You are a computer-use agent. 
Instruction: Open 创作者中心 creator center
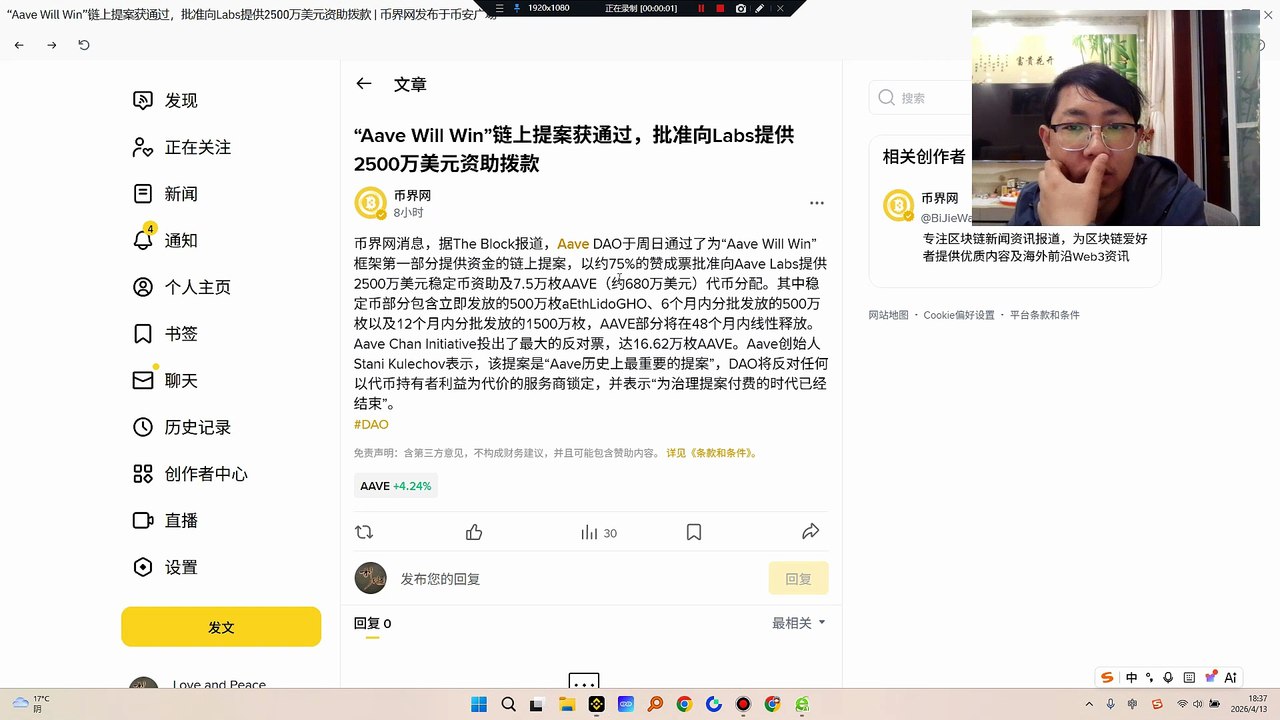coord(190,474)
